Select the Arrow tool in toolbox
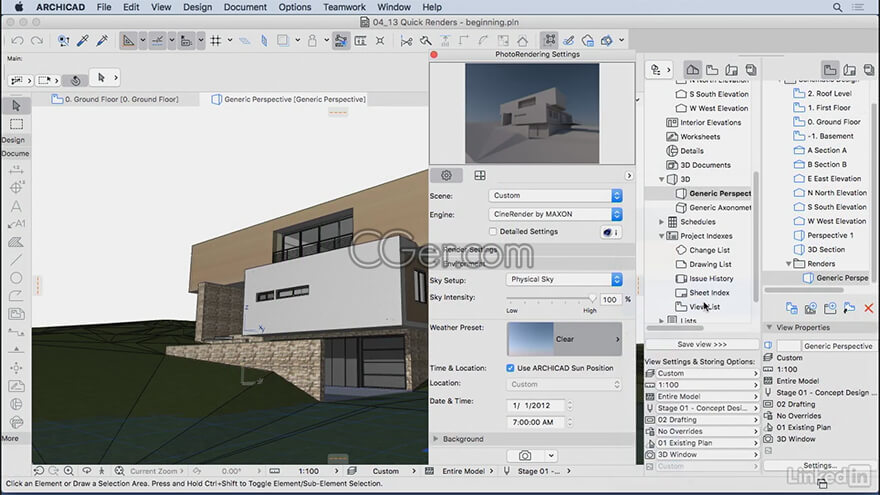 16,106
